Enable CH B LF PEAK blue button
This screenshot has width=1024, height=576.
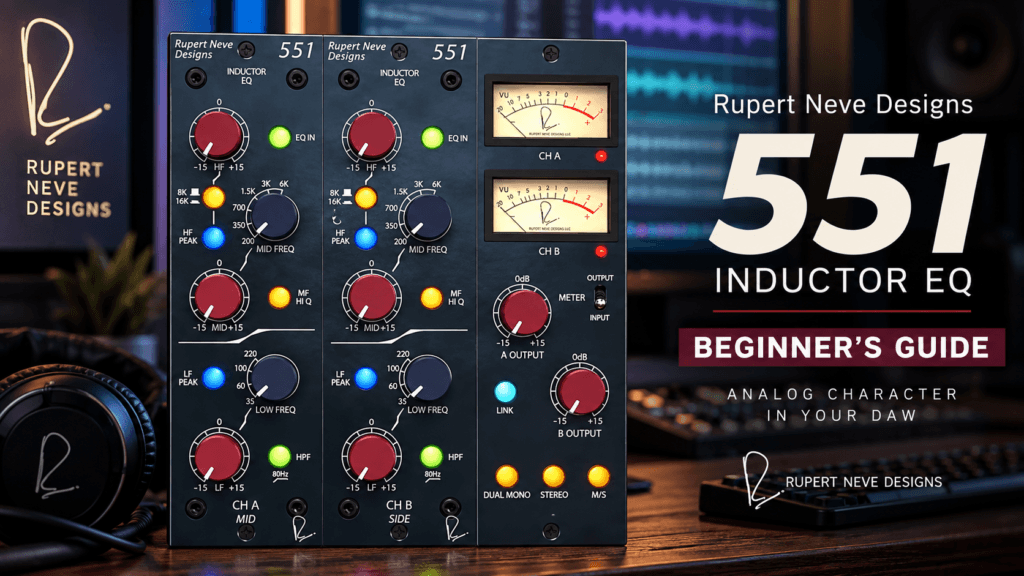(366, 378)
